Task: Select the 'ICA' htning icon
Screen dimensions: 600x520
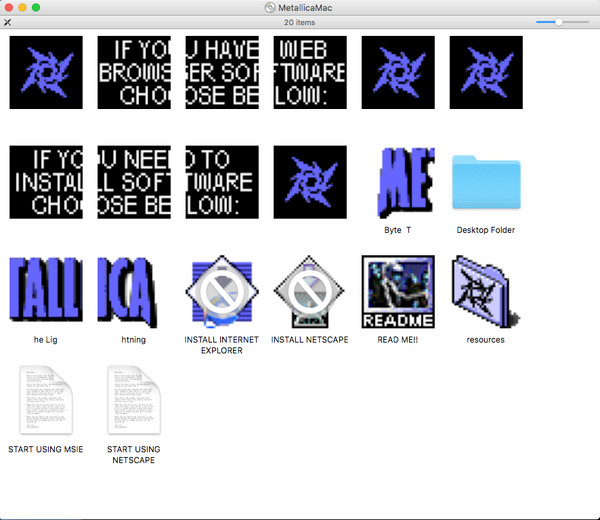Action: click(127, 292)
